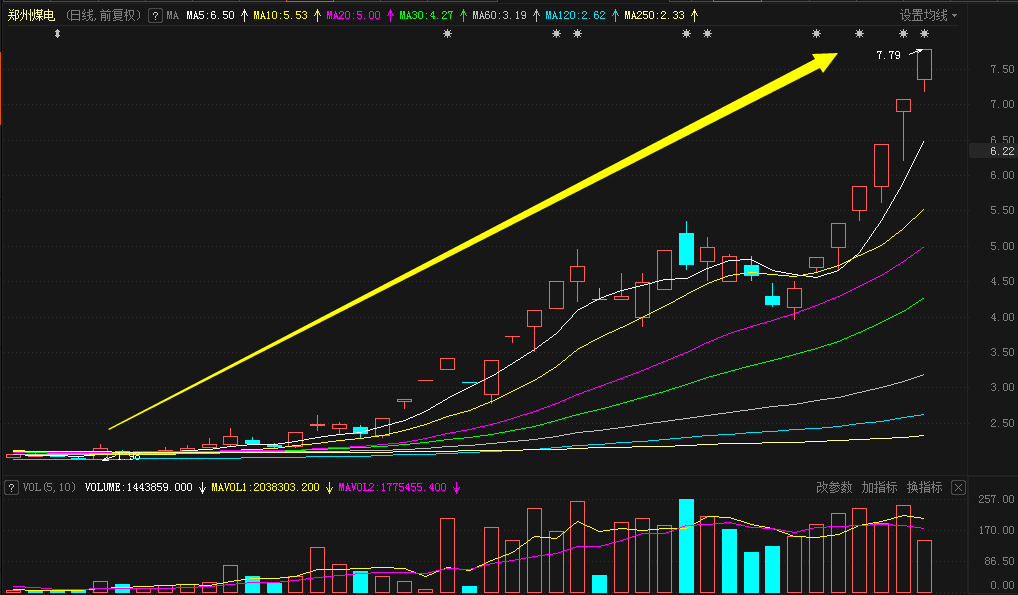Click the 加指标 button
Screen dimensions: 1018x595
tap(879, 487)
